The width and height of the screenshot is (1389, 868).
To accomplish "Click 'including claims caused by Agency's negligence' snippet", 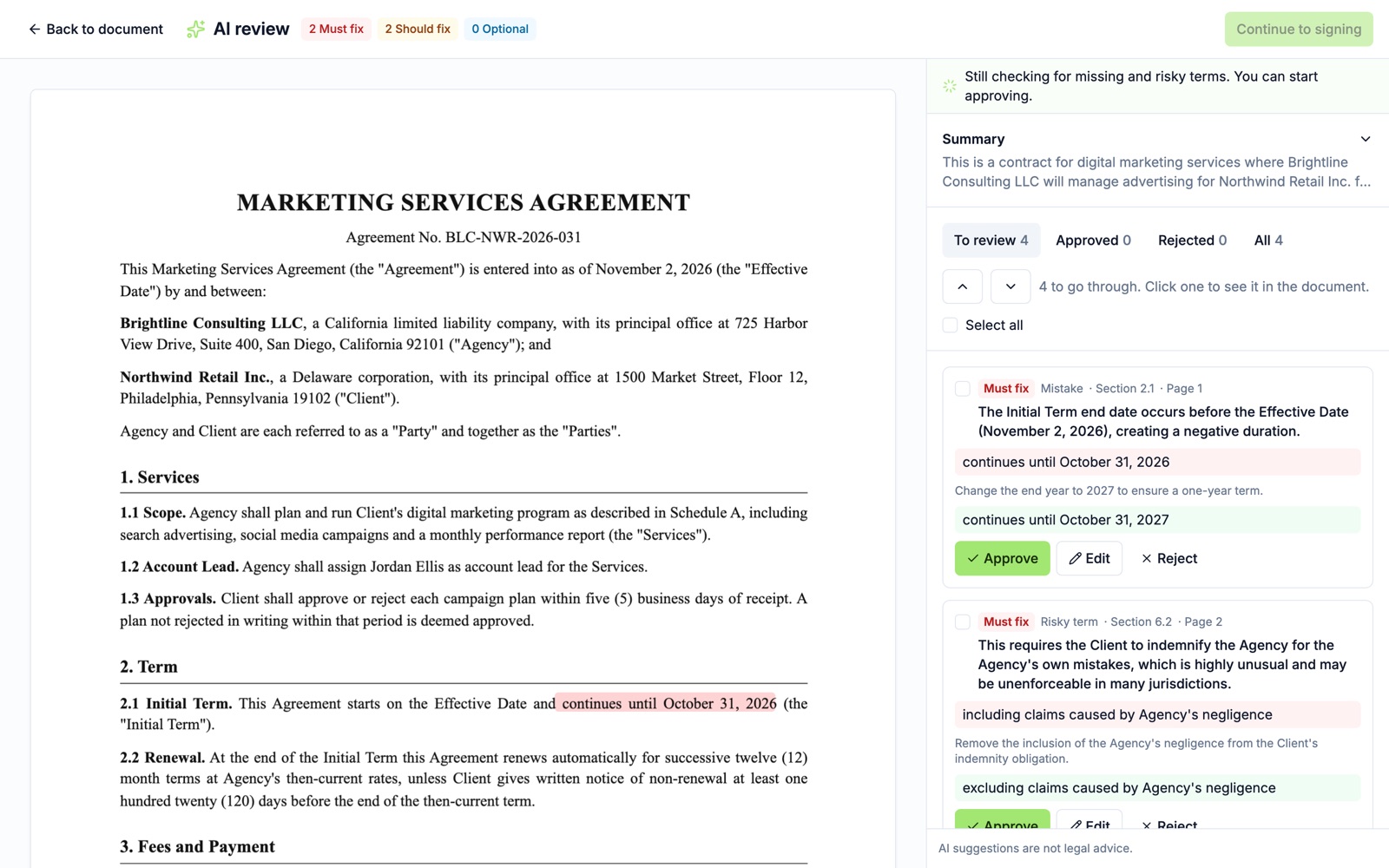I will click(x=1157, y=714).
